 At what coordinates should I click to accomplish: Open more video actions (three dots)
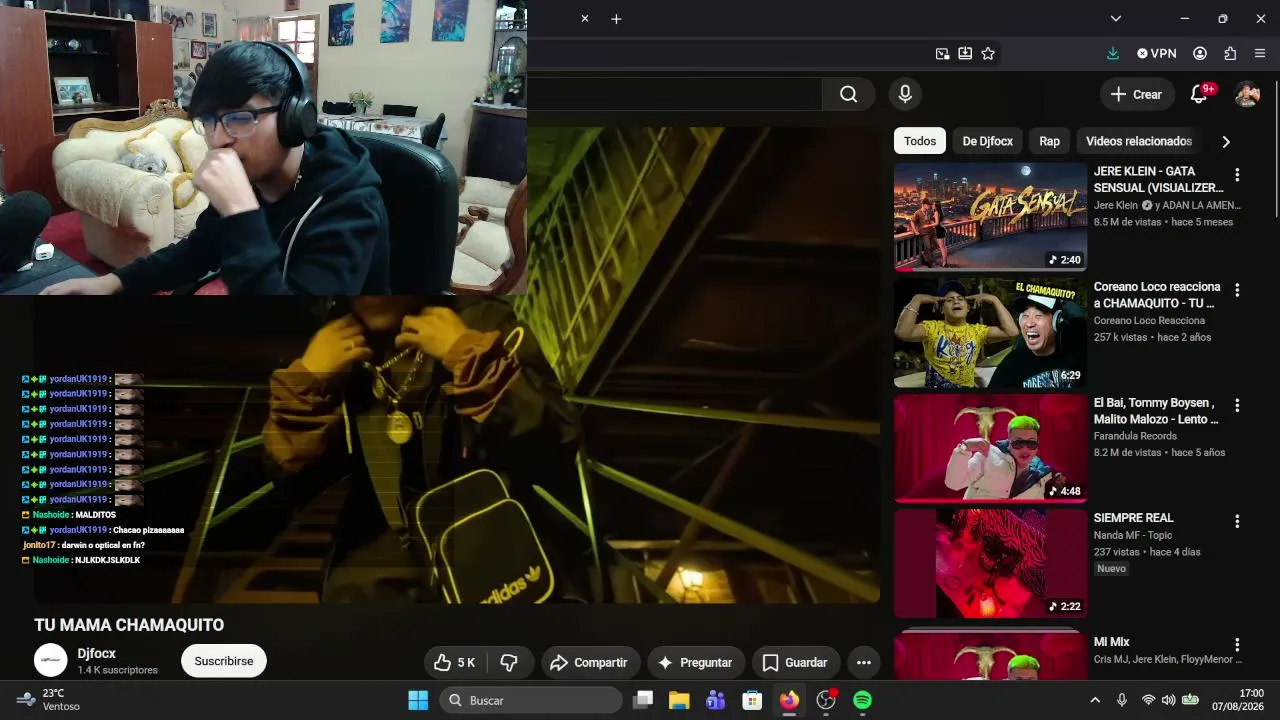tap(864, 662)
